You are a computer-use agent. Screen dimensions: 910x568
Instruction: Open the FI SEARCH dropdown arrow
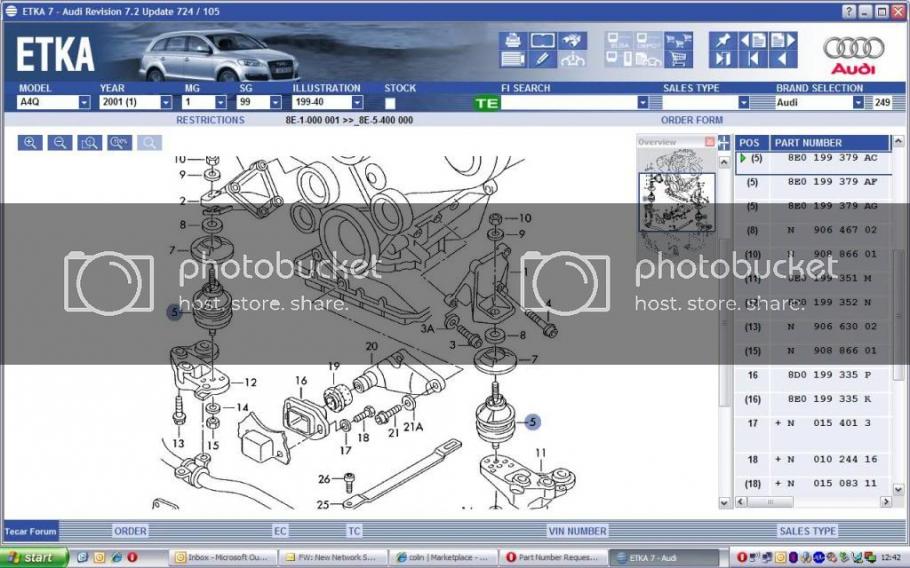coord(642,103)
